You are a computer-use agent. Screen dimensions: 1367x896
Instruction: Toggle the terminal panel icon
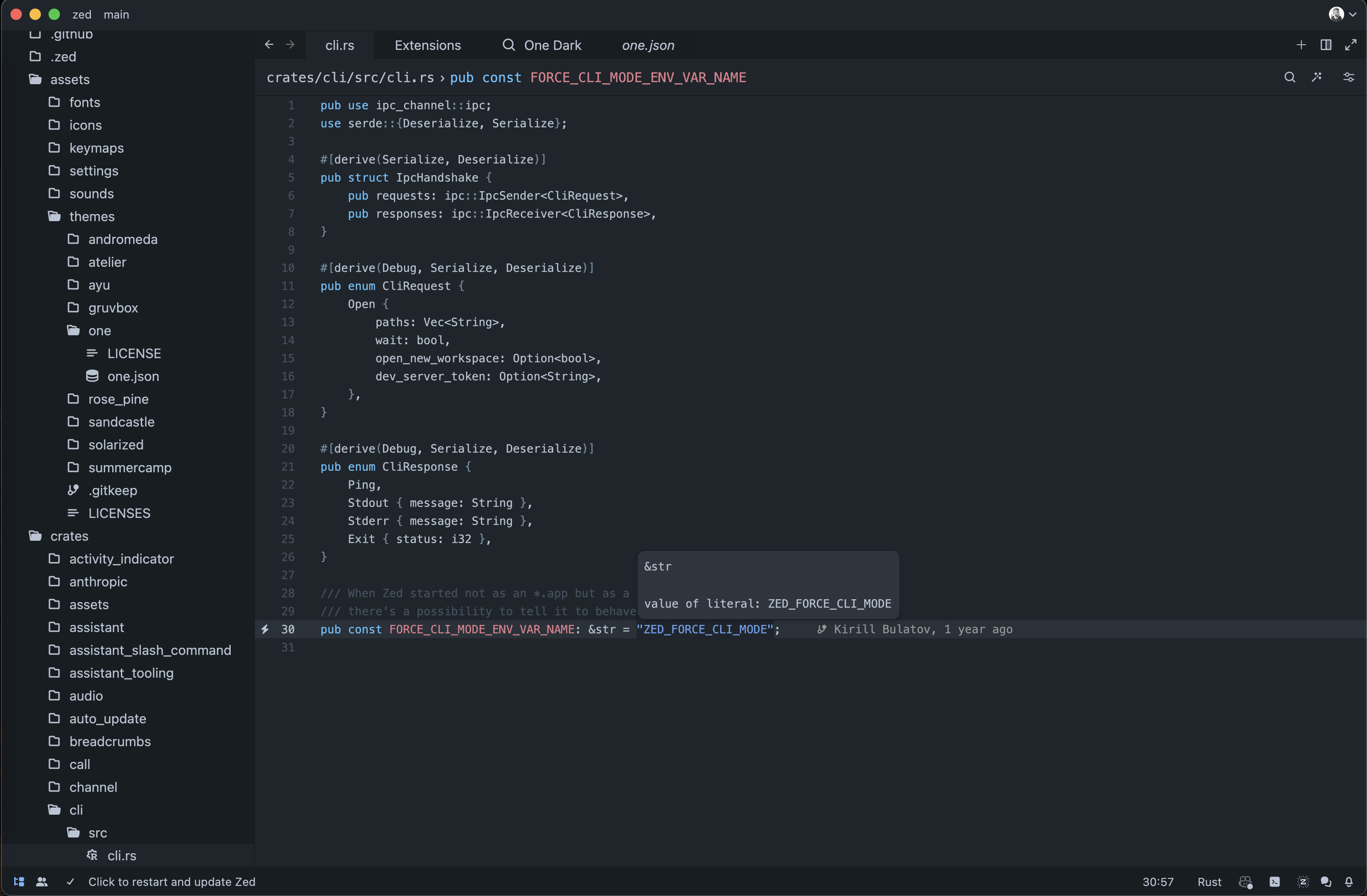[x=1275, y=882]
